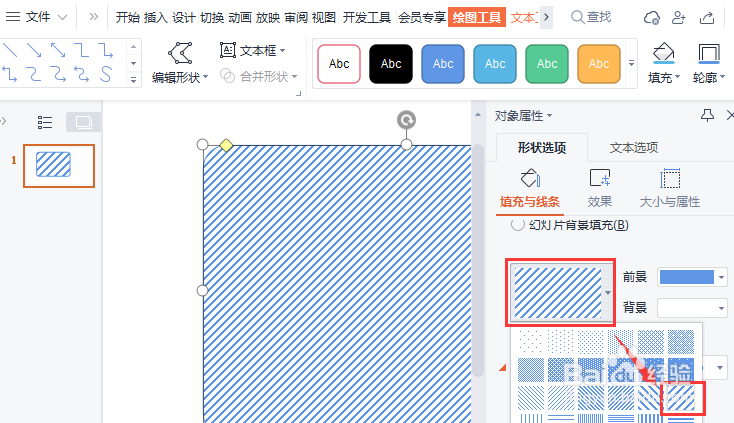Open the 文本框 dropdown

(x=253, y=50)
